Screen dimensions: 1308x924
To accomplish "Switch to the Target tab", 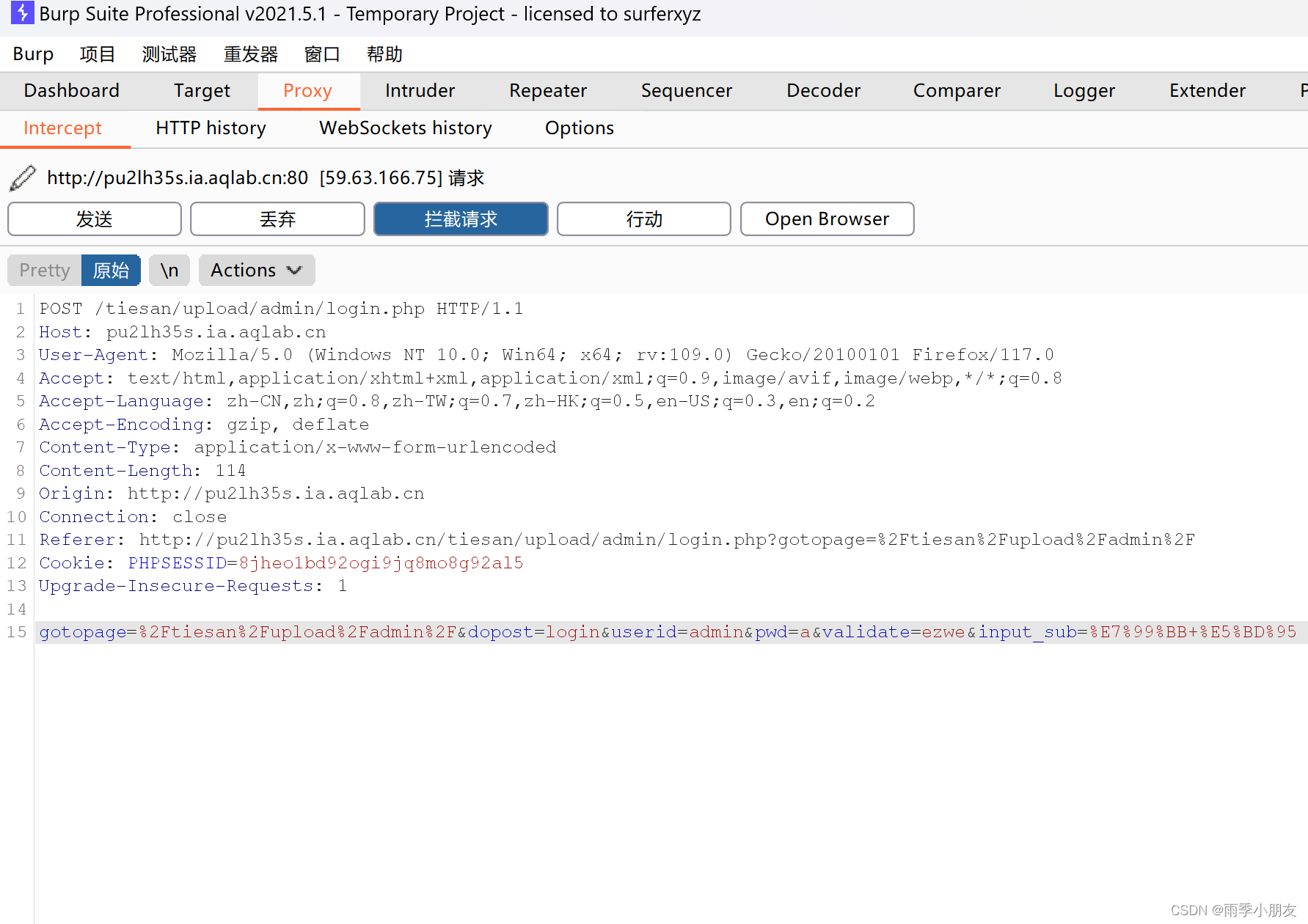I will (202, 91).
